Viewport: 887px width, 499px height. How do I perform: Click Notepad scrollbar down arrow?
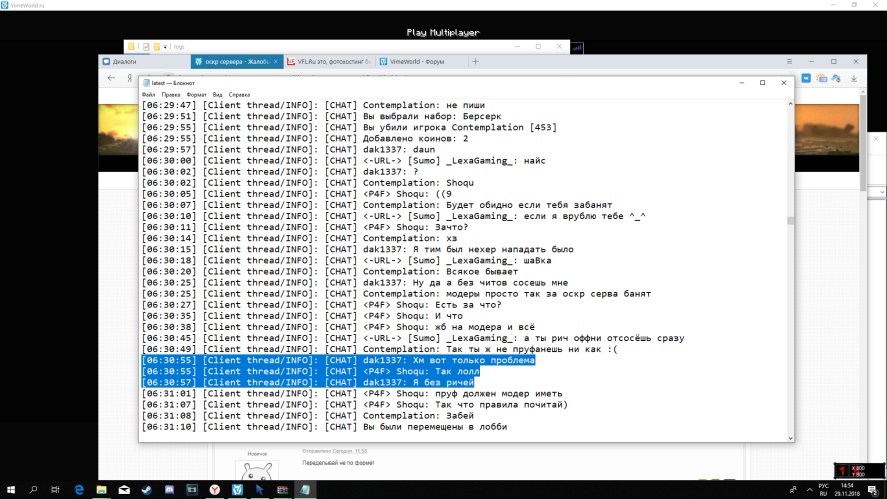tap(789, 436)
